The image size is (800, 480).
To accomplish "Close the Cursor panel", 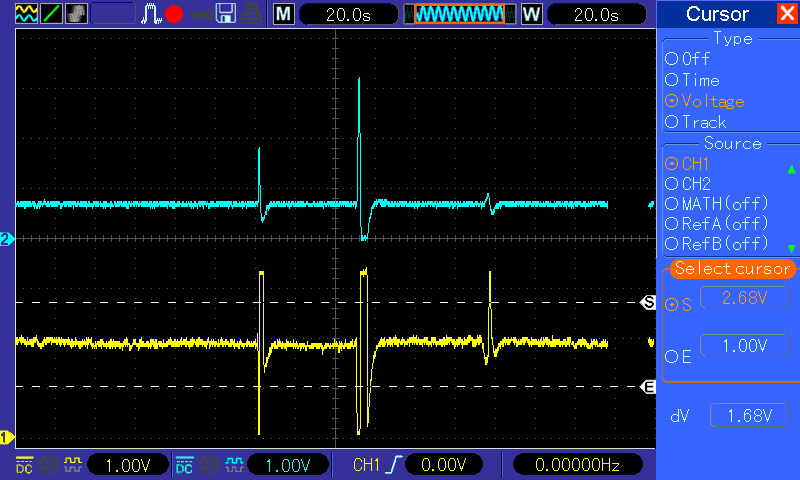I will click(x=787, y=13).
